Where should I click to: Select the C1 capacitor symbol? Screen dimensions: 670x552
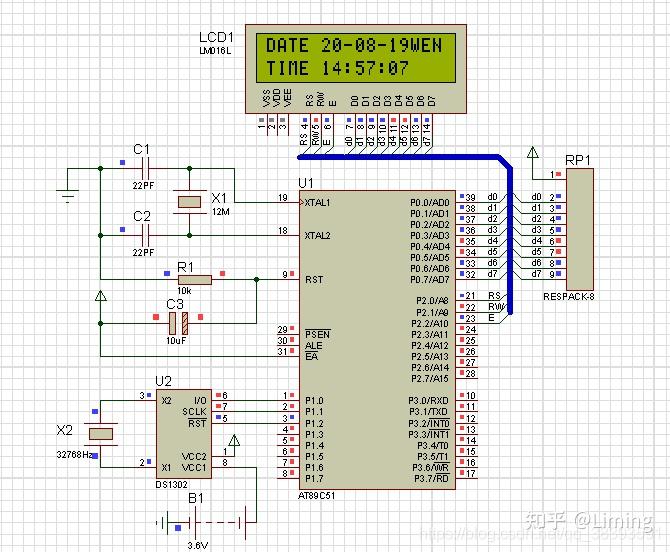click(145, 168)
